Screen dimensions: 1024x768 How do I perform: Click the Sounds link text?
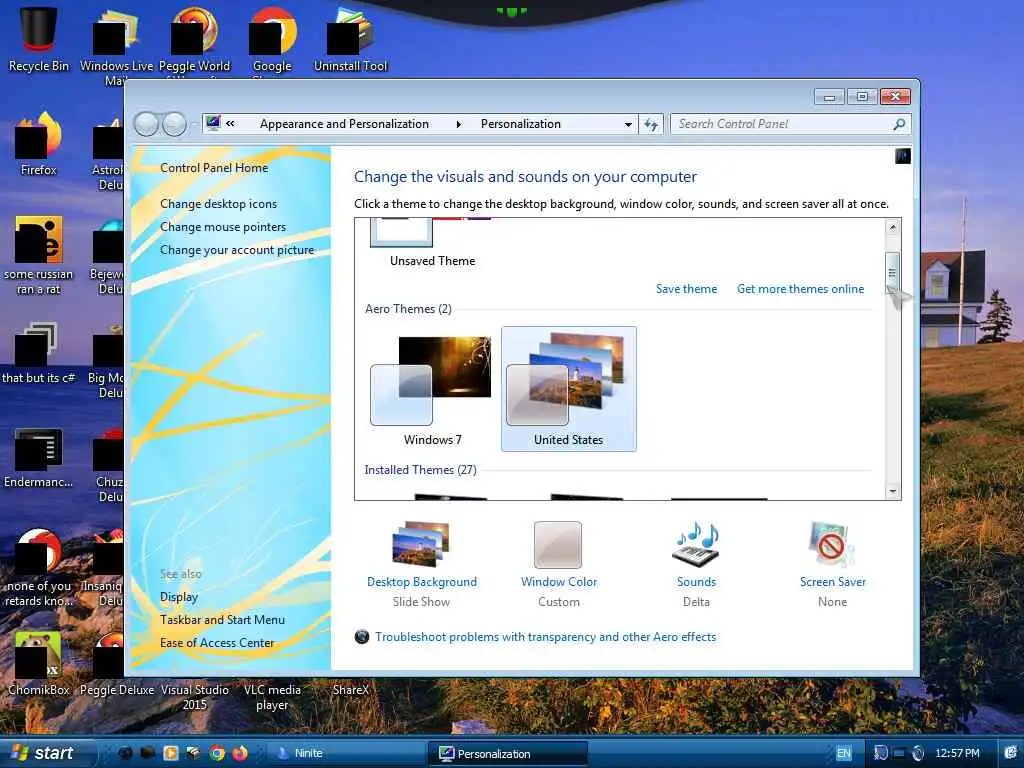[x=696, y=582]
